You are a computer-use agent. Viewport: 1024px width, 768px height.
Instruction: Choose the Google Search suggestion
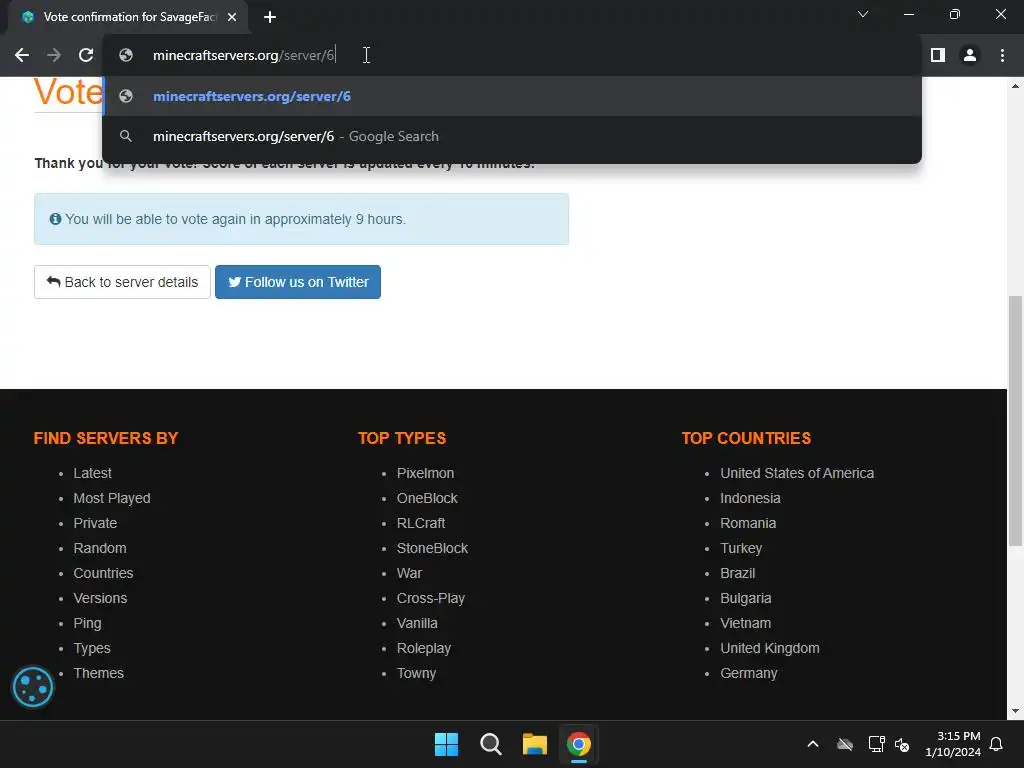pos(512,136)
